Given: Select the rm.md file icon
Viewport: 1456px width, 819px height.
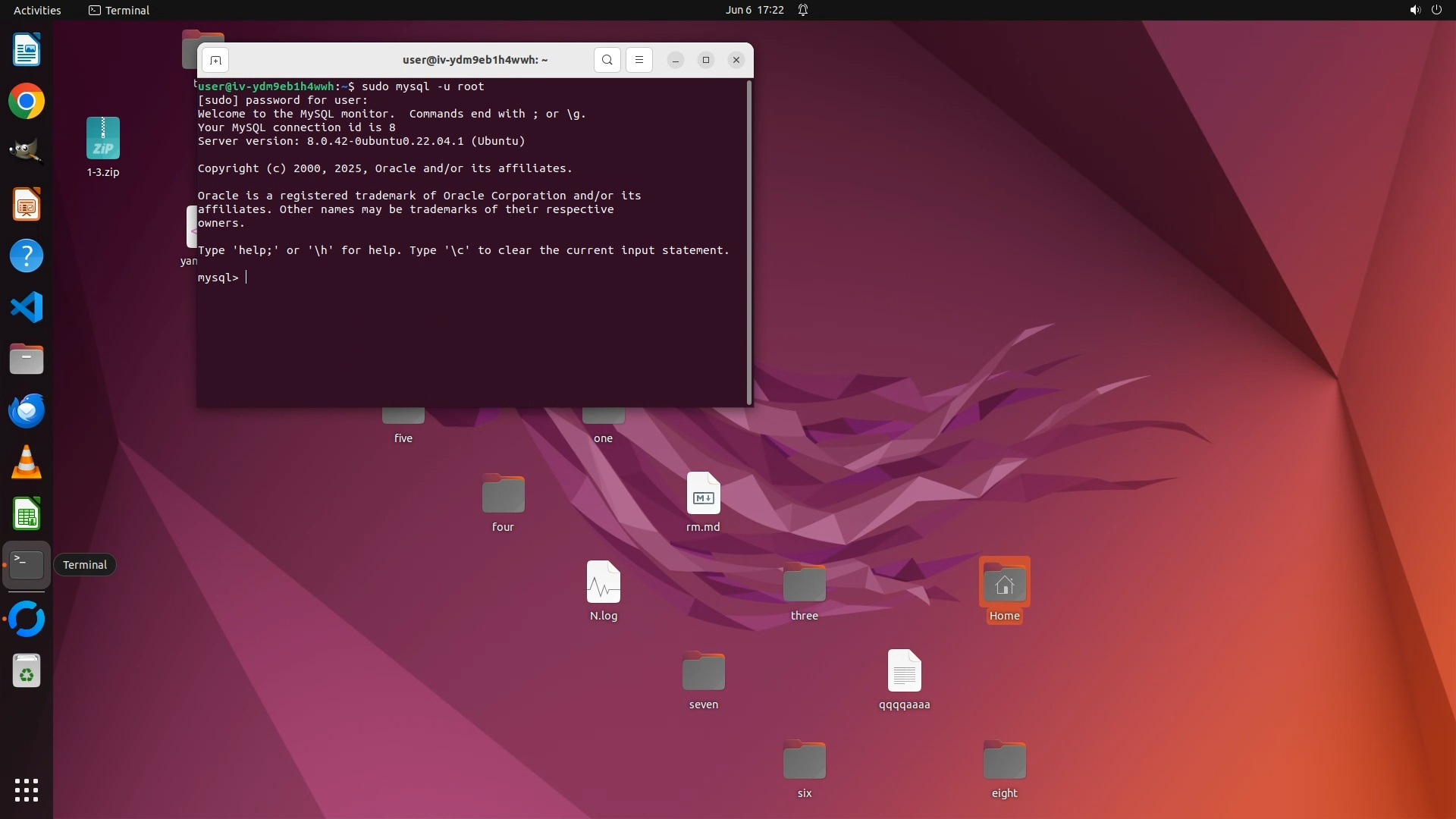Looking at the screenshot, I should (x=703, y=494).
